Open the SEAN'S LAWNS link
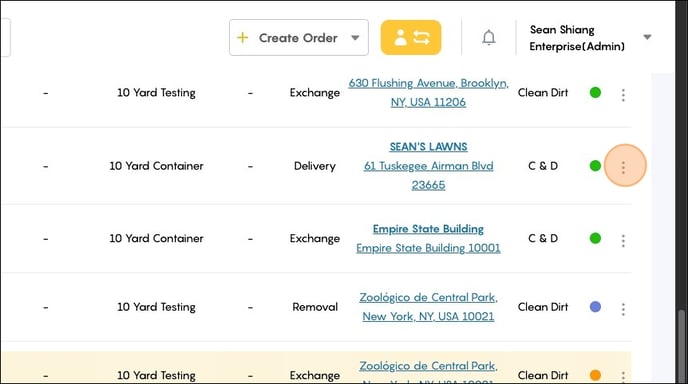Image resolution: width=688 pixels, height=384 pixels. [428, 147]
